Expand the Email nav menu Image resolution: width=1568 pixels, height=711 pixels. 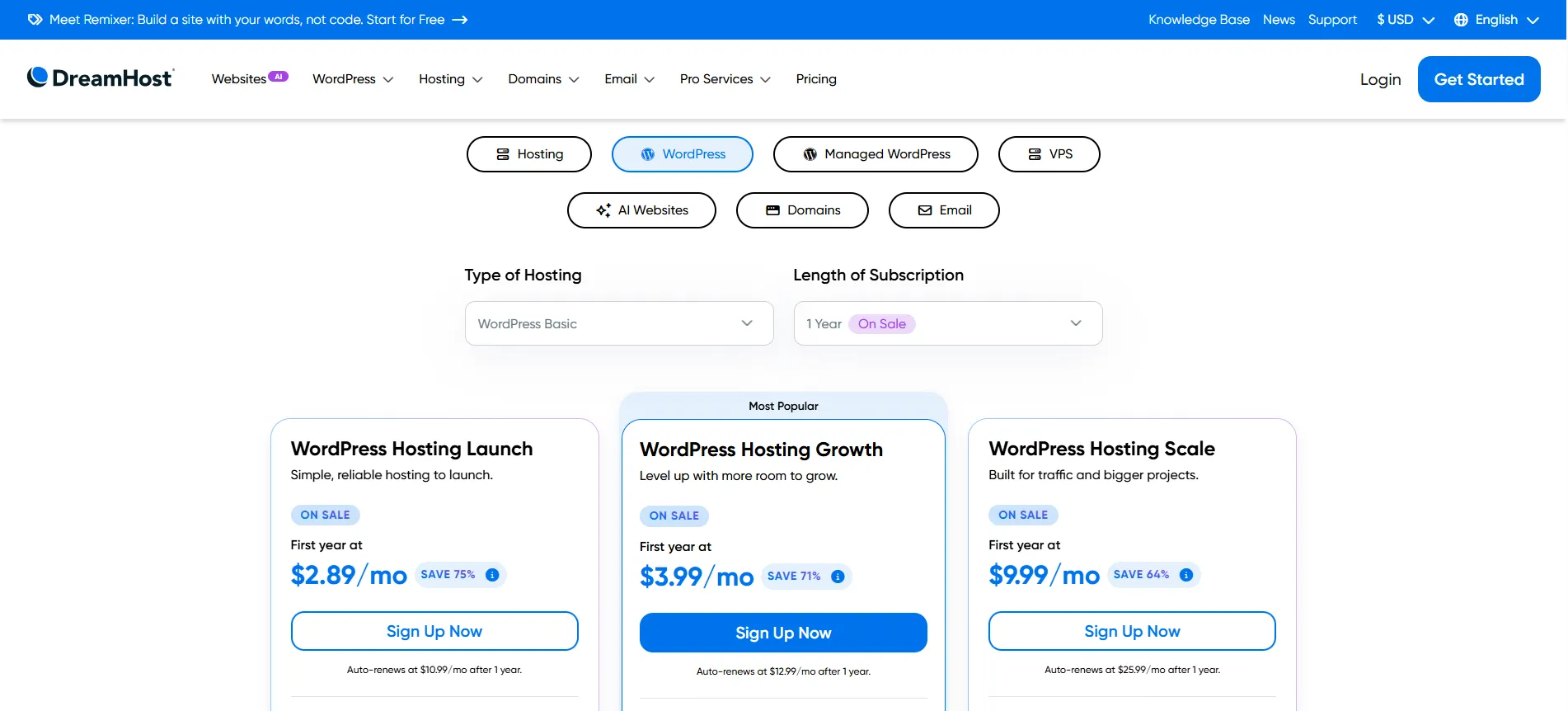point(629,79)
